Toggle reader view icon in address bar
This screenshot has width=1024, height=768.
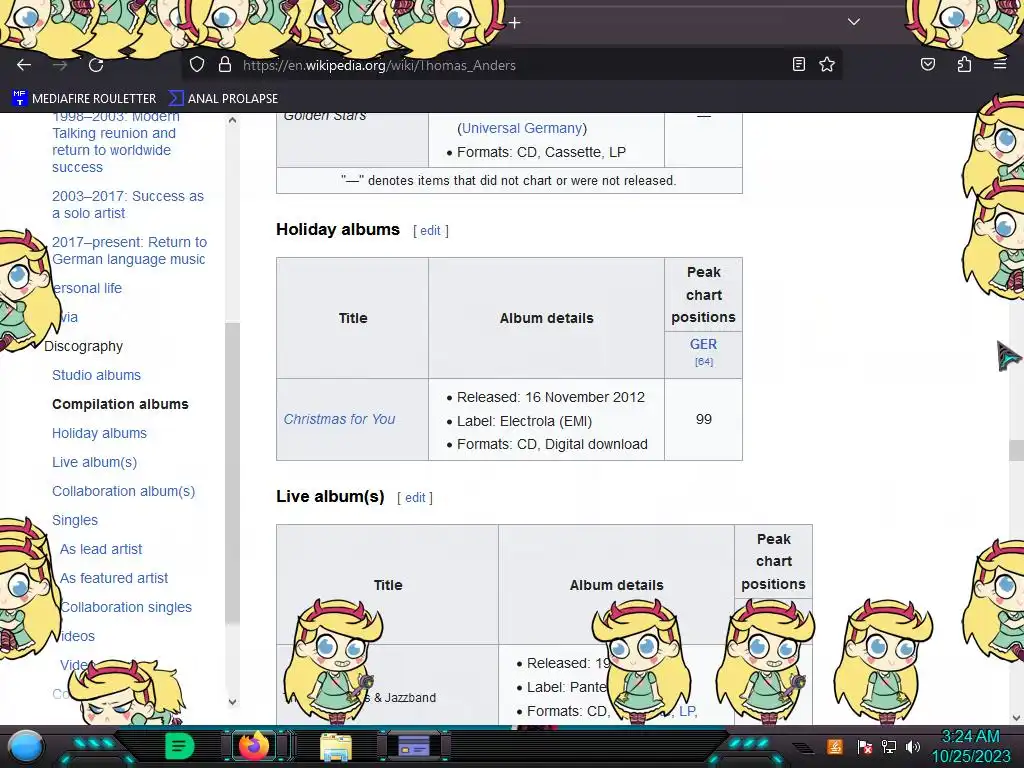tap(799, 64)
